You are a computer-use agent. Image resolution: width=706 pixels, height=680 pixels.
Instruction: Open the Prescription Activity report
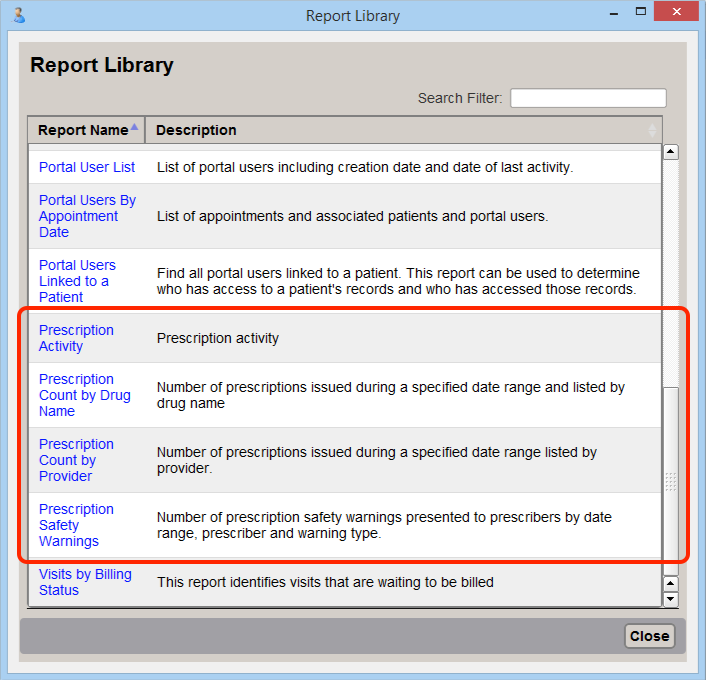coord(76,338)
